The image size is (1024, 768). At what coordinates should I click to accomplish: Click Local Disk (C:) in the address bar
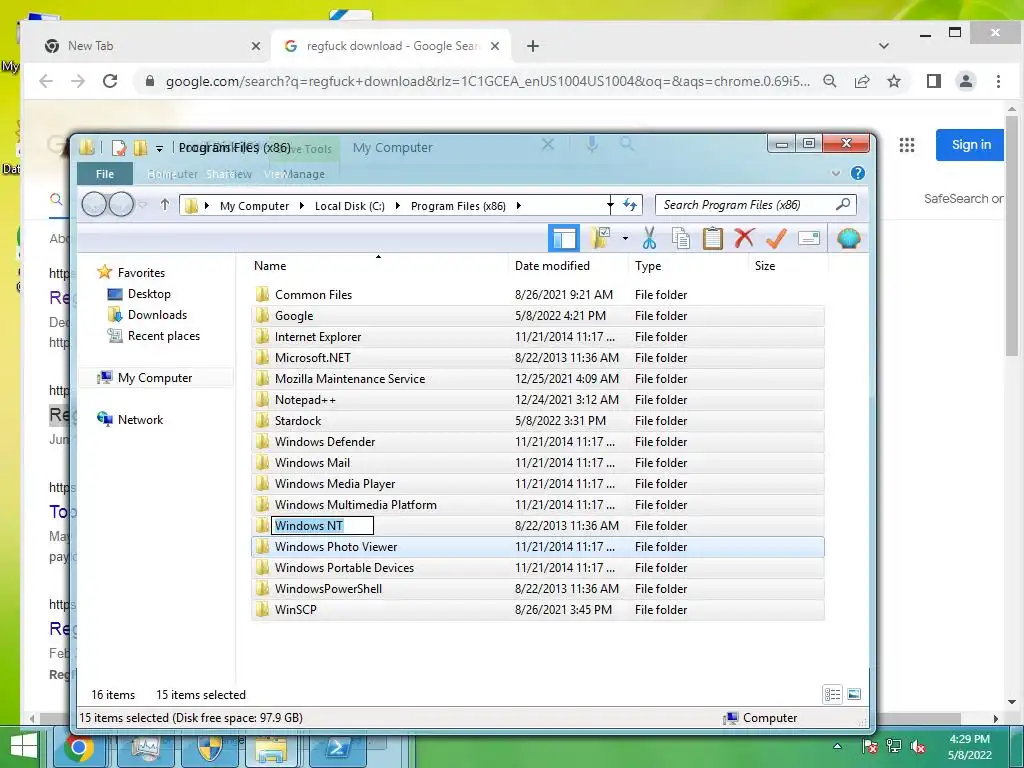(x=349, y=206)
